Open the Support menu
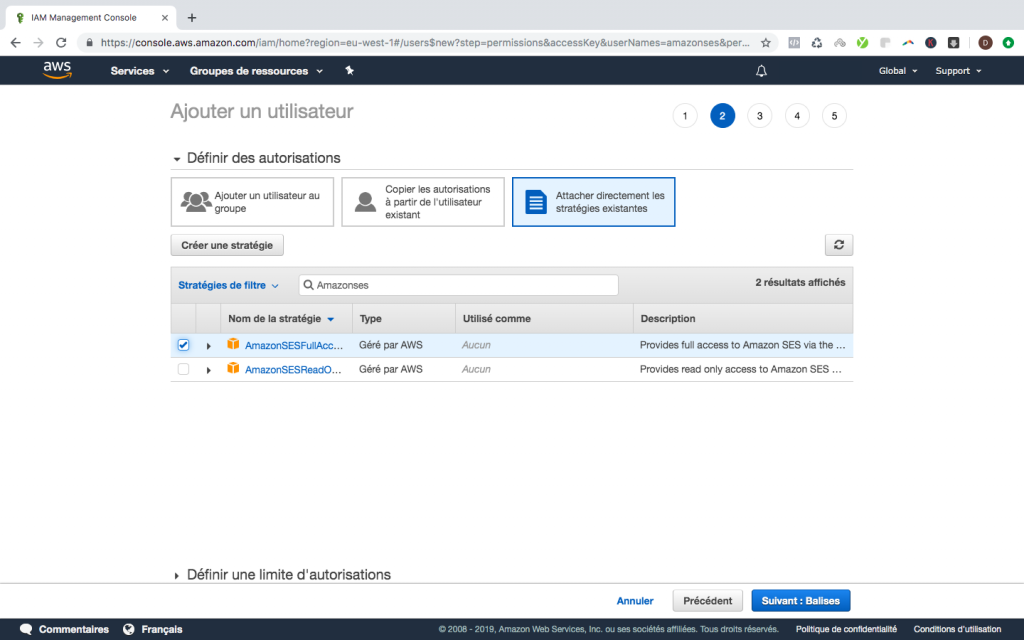The height and width of the screenshot is (640, 1024). tap(957, 71)
